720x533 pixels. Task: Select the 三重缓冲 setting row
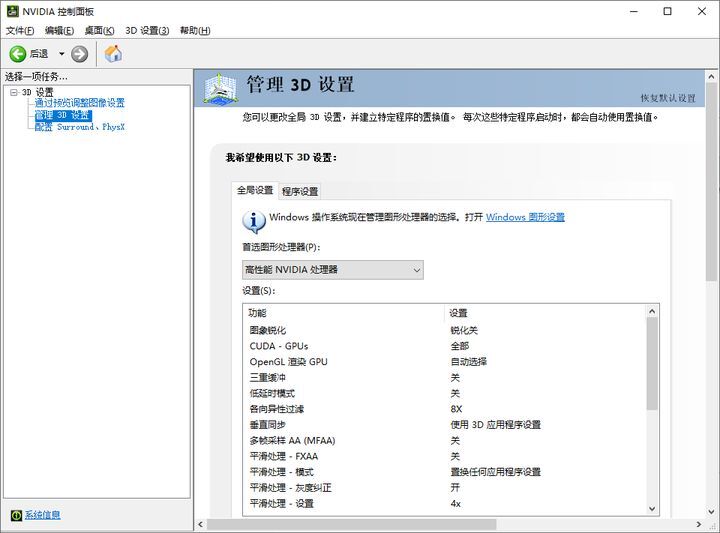444,377
